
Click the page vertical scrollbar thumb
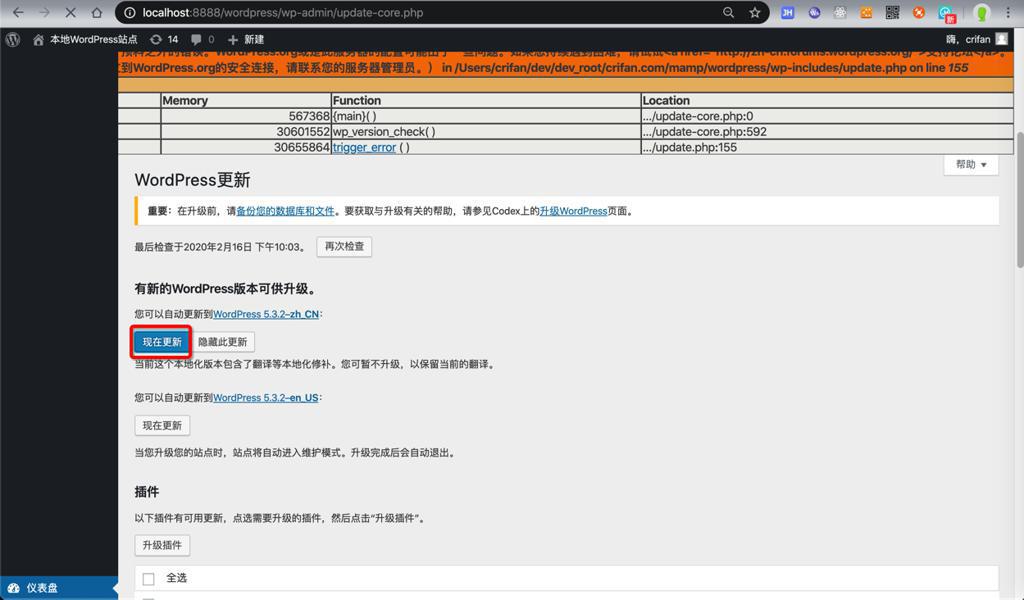pyautogui.click(x=1019, y=199)
